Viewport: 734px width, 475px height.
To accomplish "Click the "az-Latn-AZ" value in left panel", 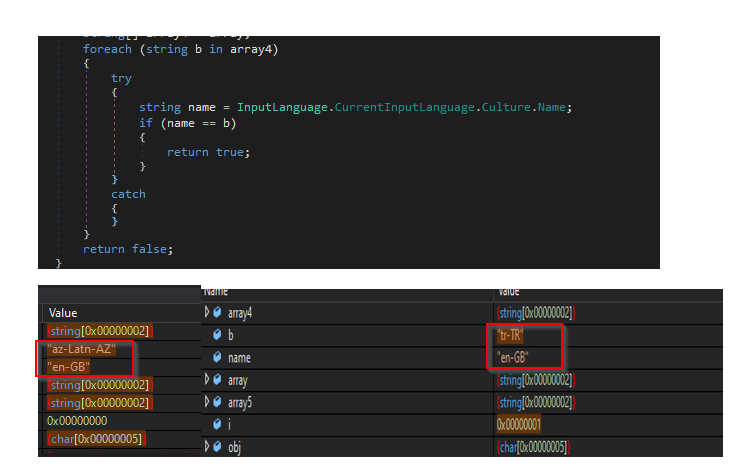I will click(82, 349).
